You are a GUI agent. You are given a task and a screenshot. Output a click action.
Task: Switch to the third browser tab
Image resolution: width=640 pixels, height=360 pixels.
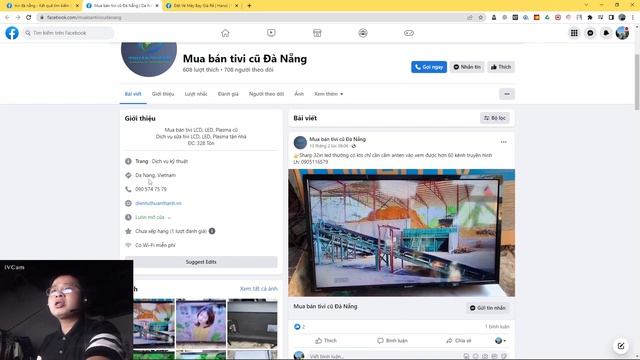pyautogui.click(x=202, y=6)
